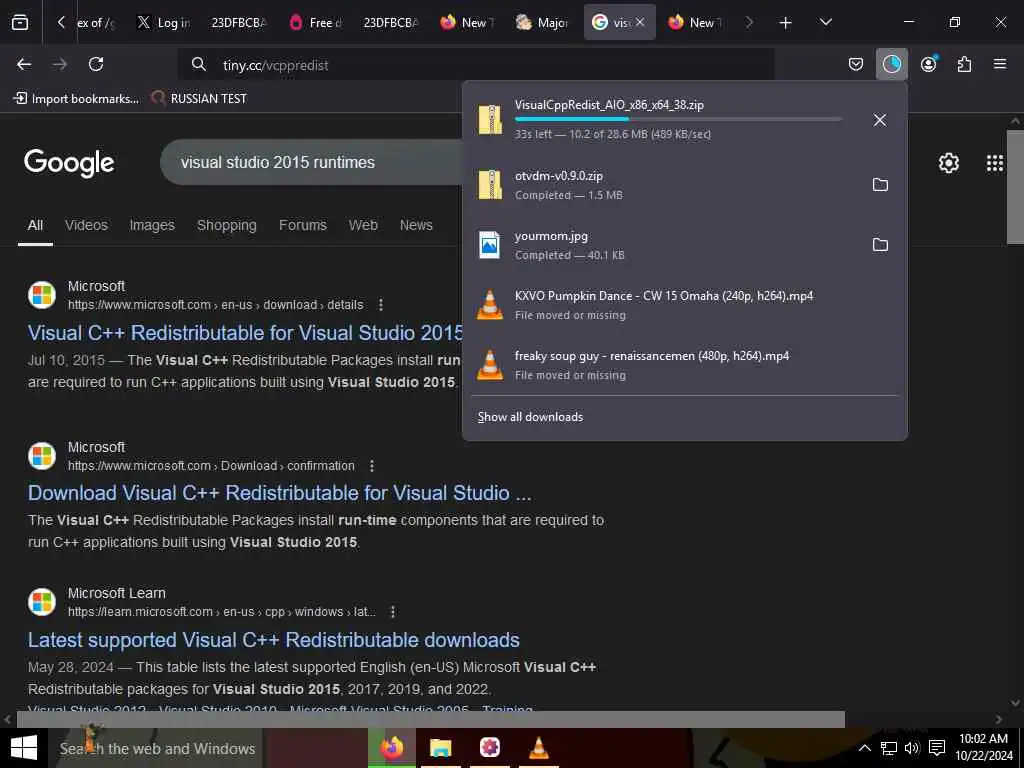Select the first 23DFBCBA tab
Screen dimensions: 1024x768
click(x=239, y=23)
